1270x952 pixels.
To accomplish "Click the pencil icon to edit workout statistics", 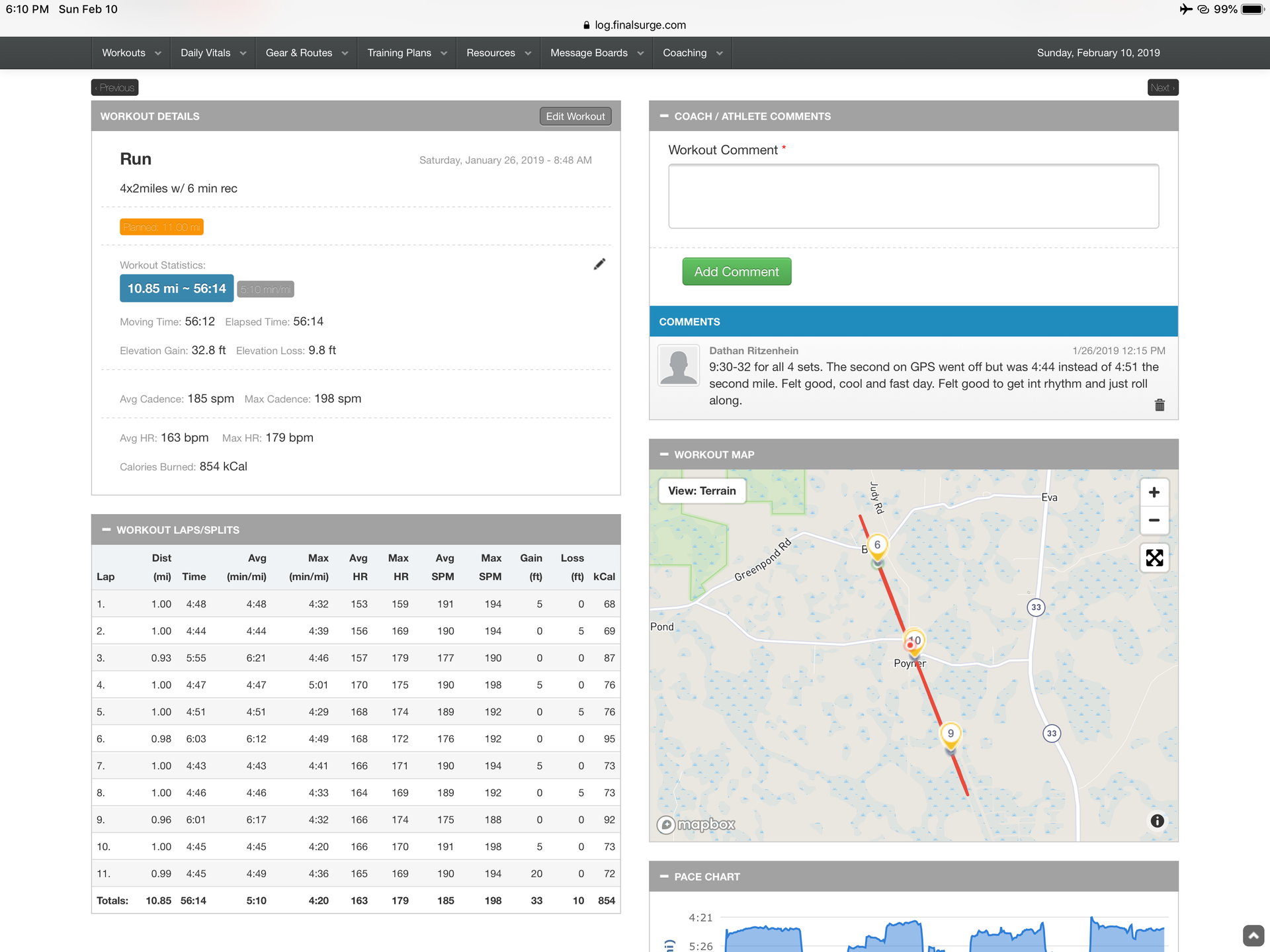I will pos(599,265).
